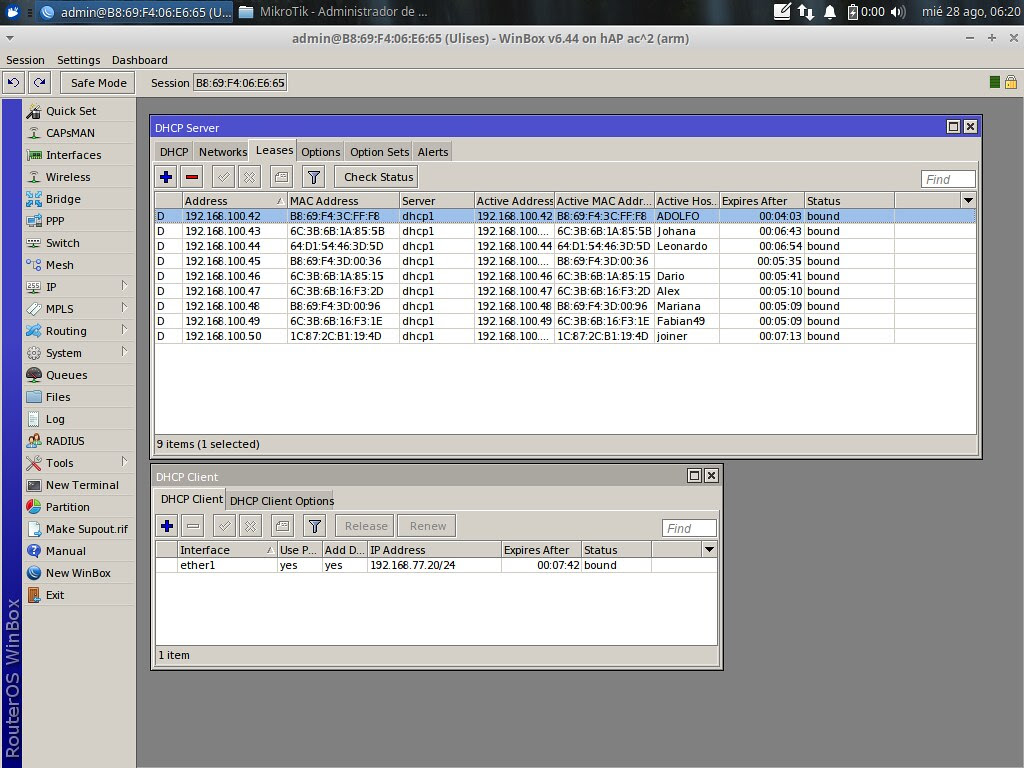
Task: Add a new DHCP client with the plus icon
Action: click(x=167, y=526)
